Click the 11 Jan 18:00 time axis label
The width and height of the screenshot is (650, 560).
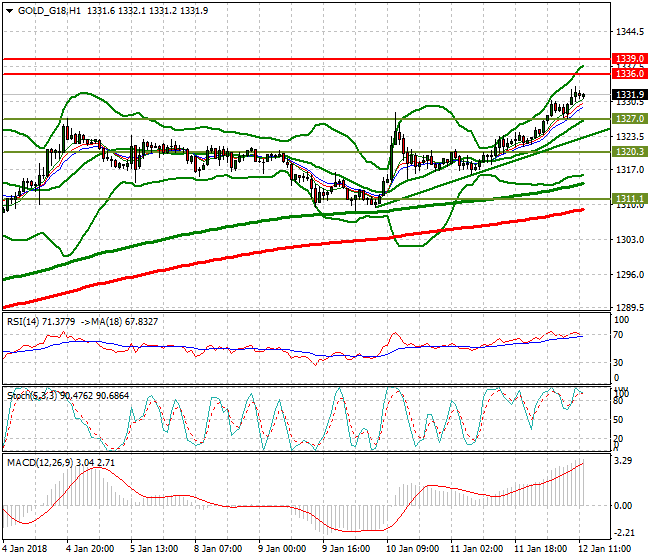540,549
